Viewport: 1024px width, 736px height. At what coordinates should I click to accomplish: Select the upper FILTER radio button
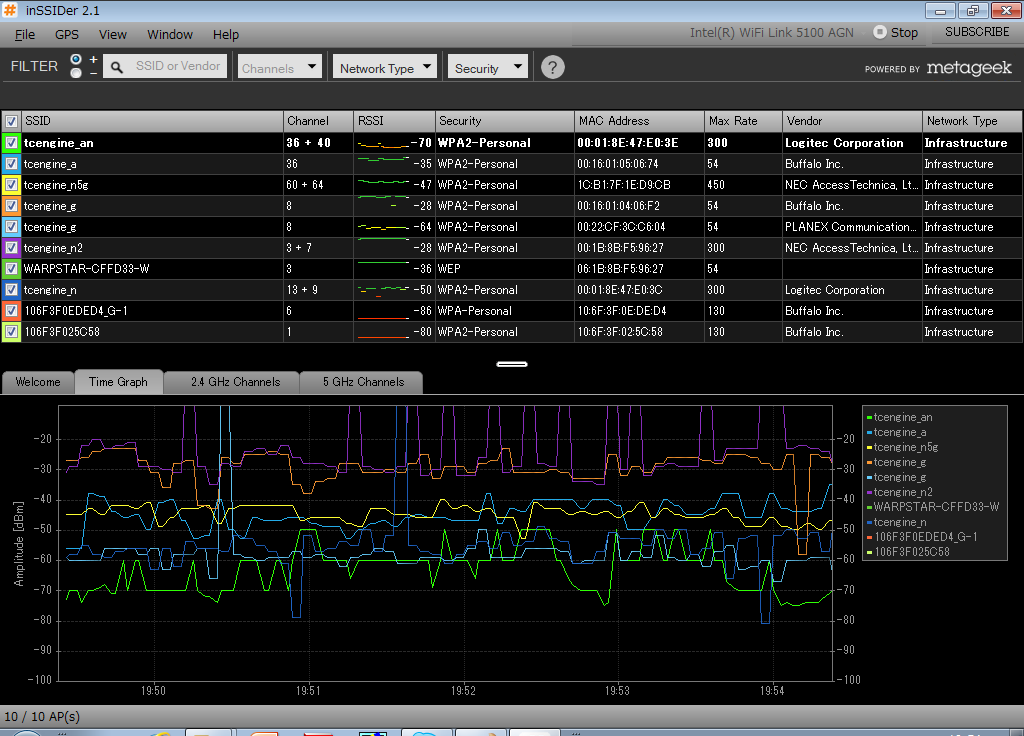(76, 59)
